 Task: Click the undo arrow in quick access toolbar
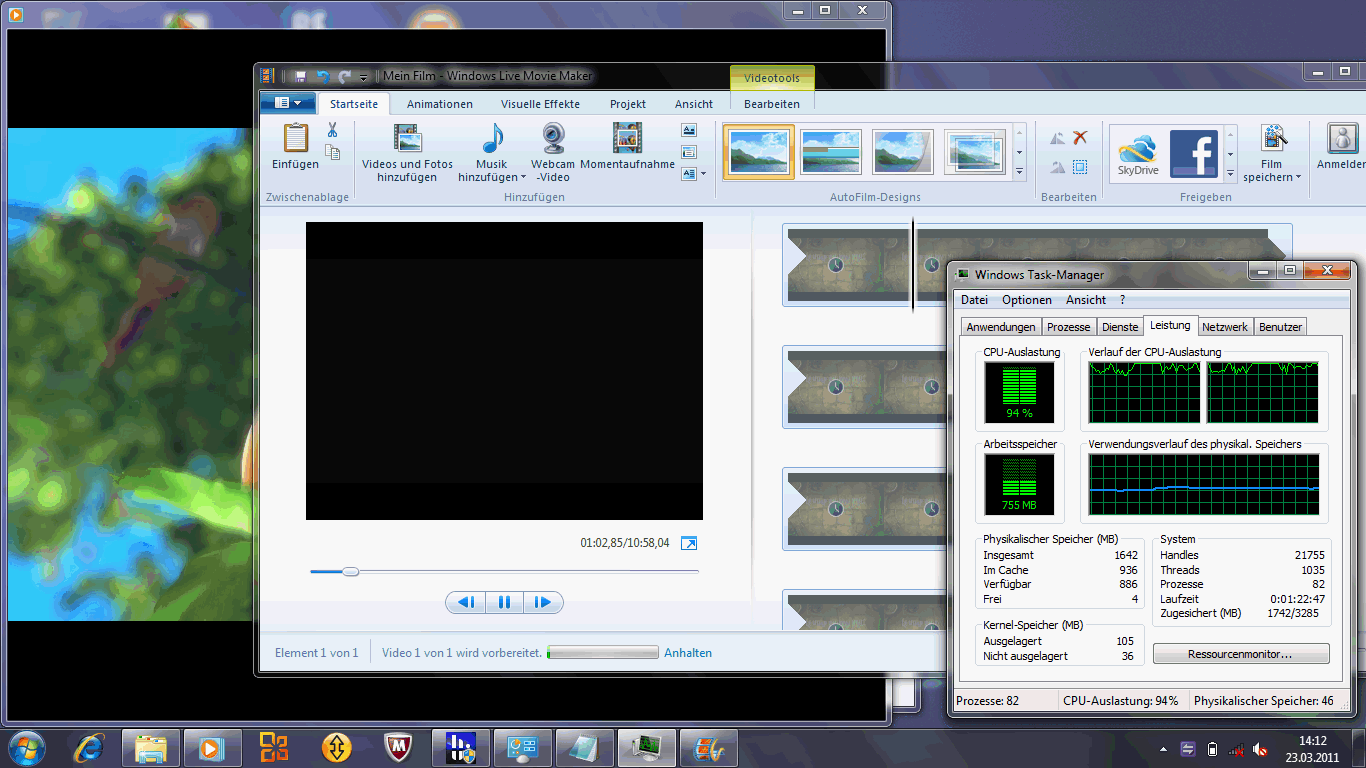pyautogui.click(x=322, y=76)
